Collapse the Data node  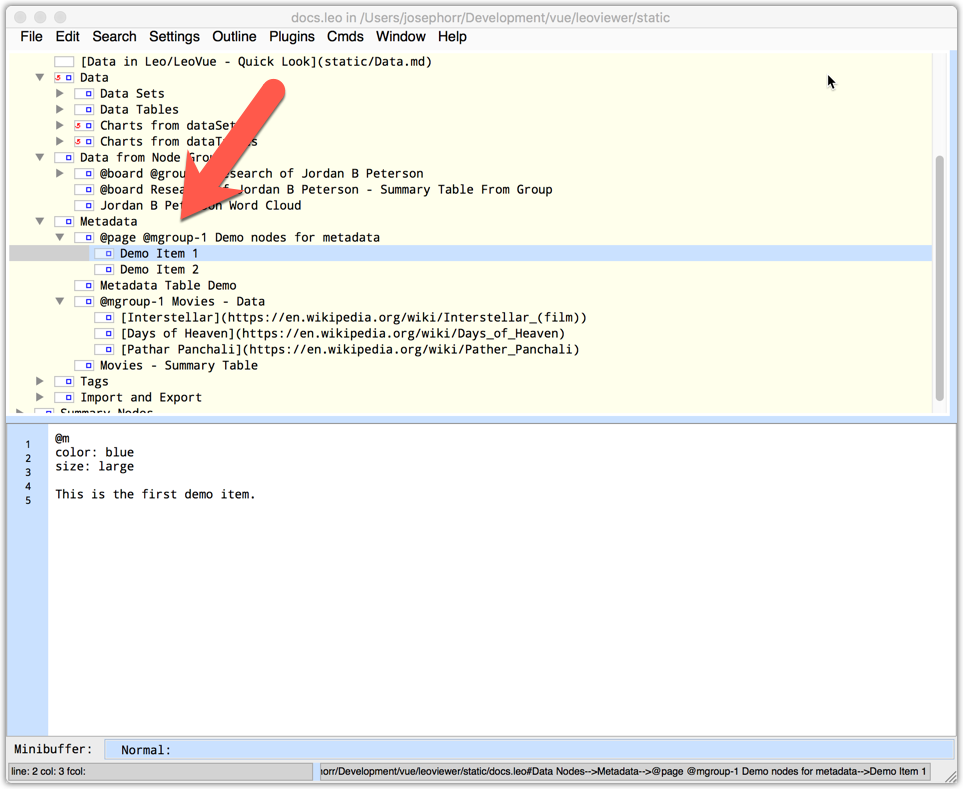[x=40, y=77]
